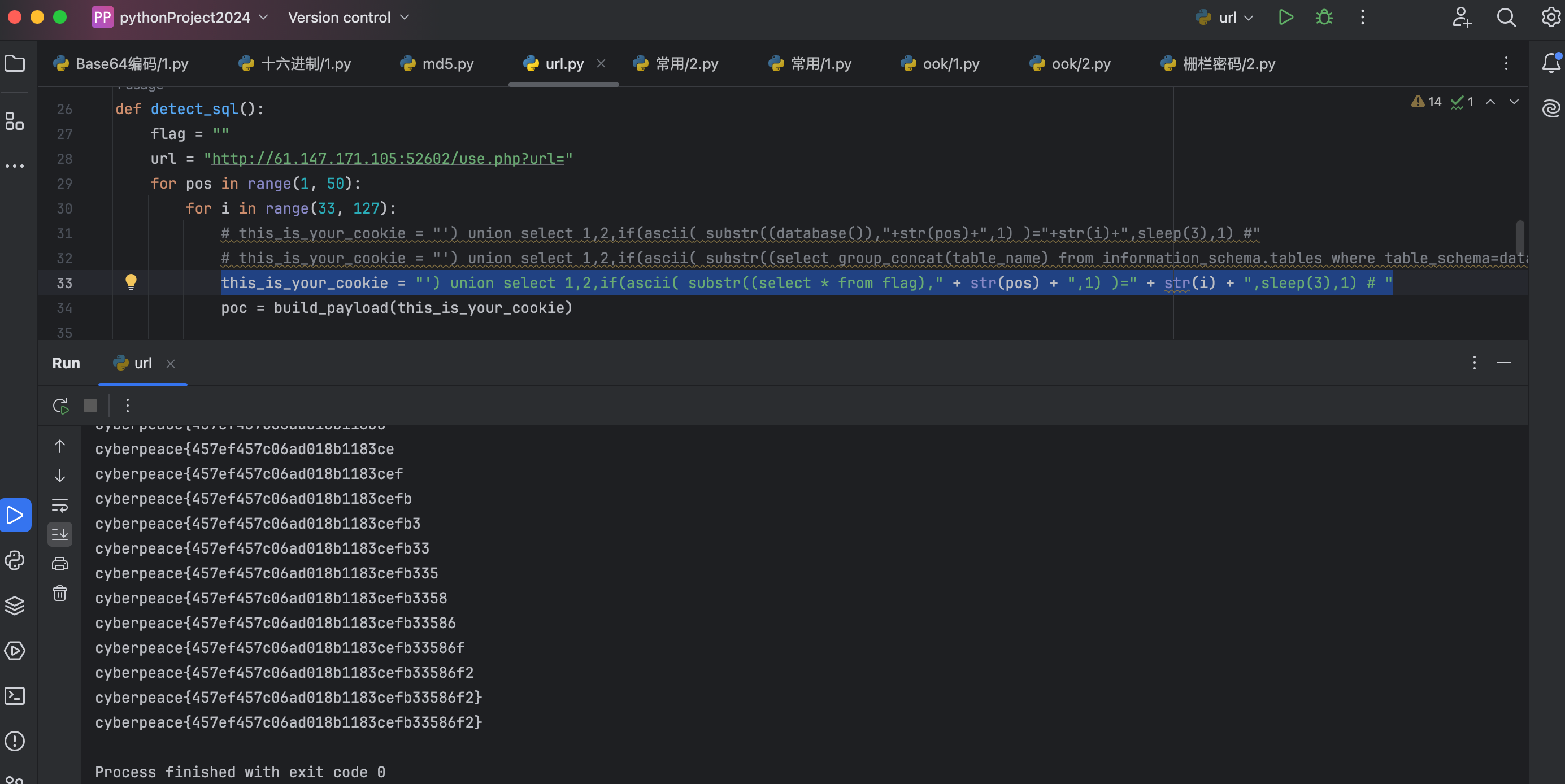The height and width of the screenshot is (784, 1565).
Task: Enable soft-wrap in the Run console
Action: point(60,504)
